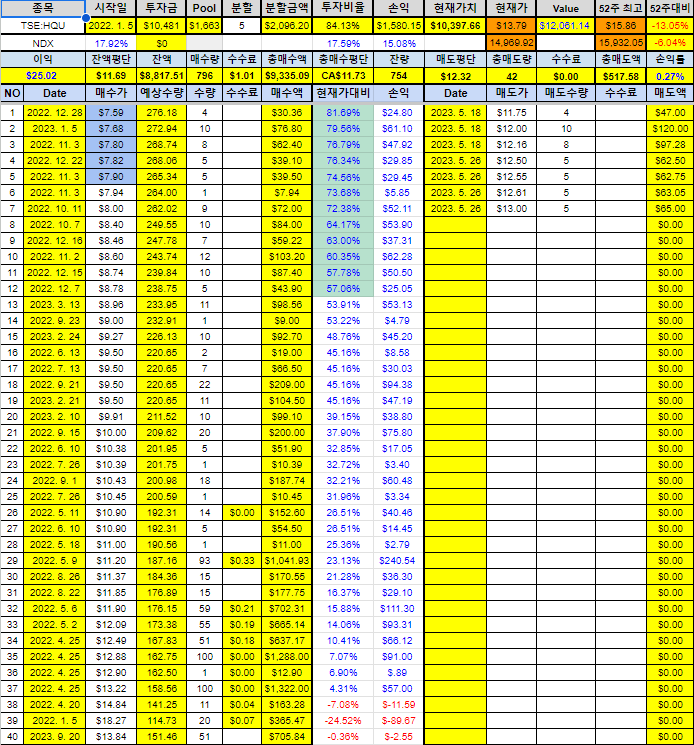The image size is (694, 745).
Task: Select the $1,322.00 buy amount cell
Action: [286, 688]
